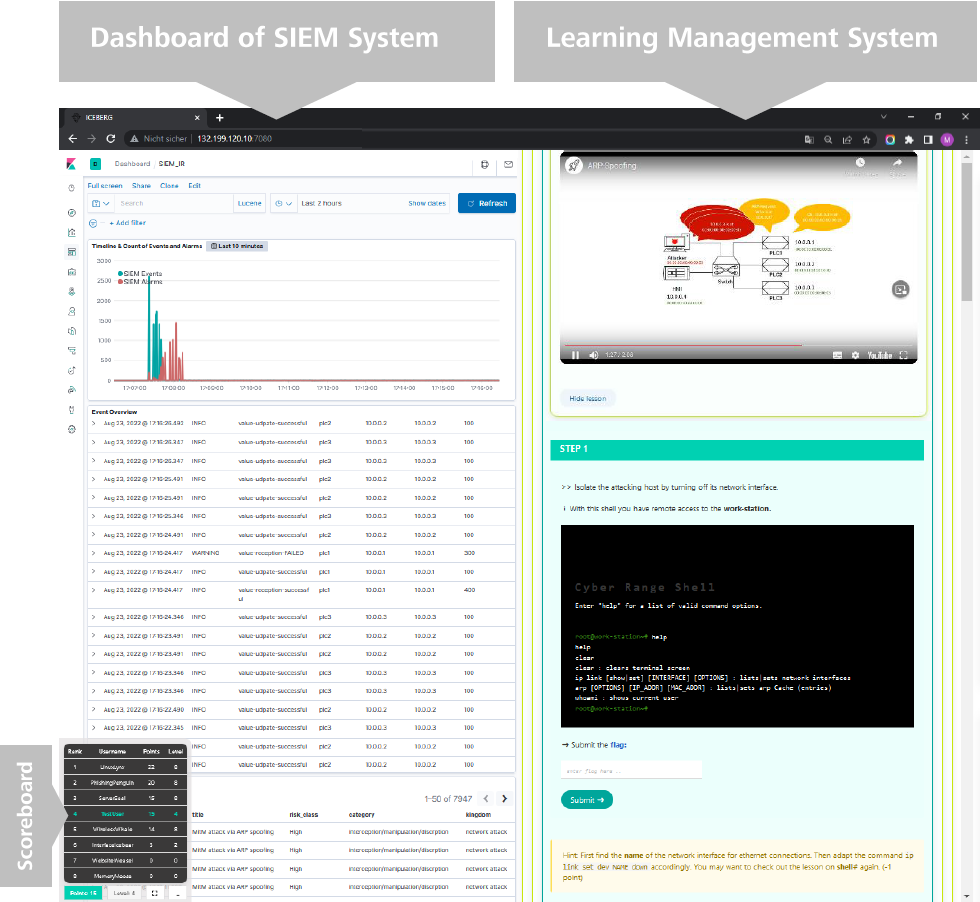
Task: Click Full screen in dashboard menu
Action: [105, 186]
